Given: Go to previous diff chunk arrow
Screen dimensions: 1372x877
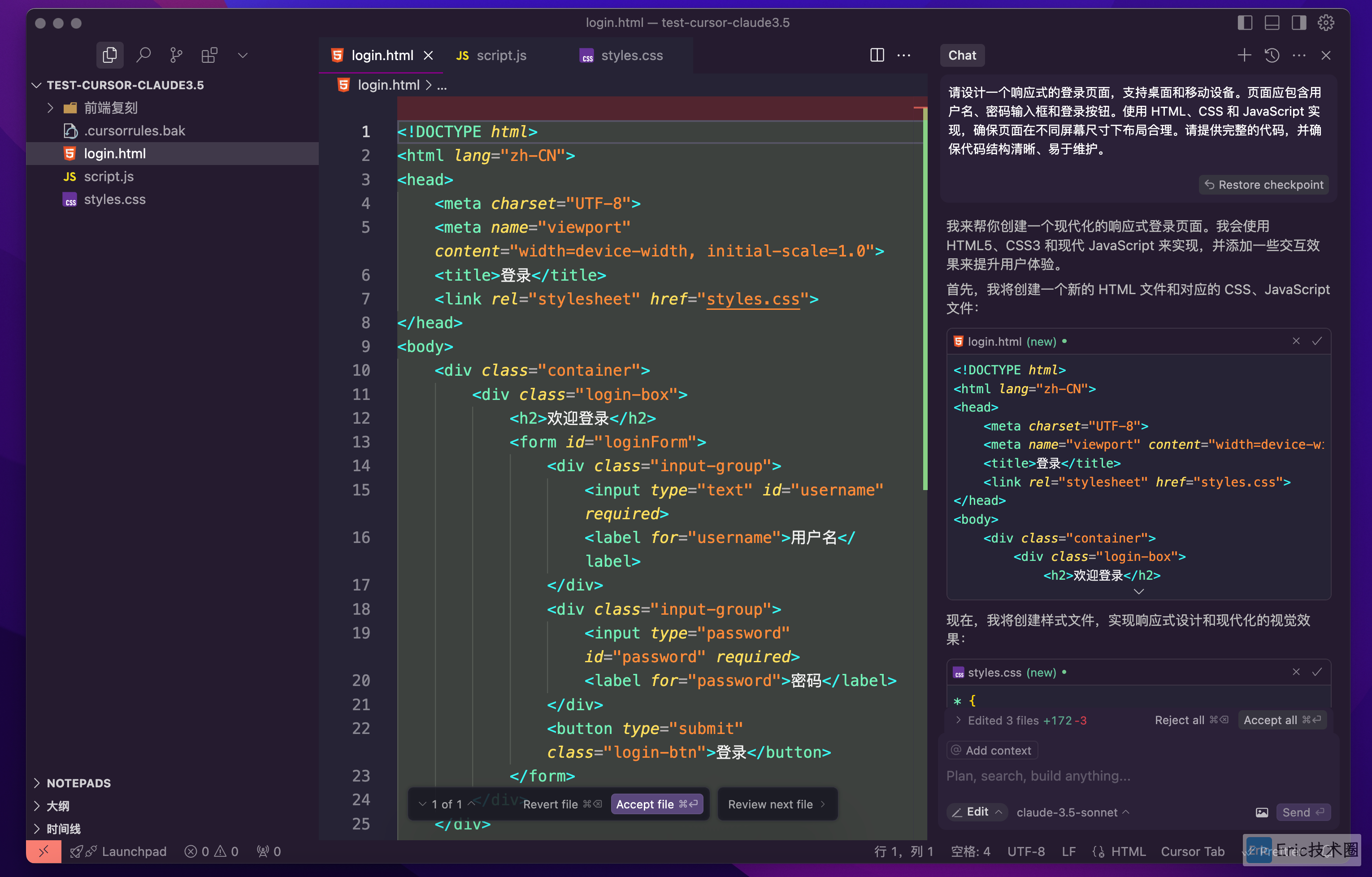Looking at the screenshot, I should click(x=471, y=804).
